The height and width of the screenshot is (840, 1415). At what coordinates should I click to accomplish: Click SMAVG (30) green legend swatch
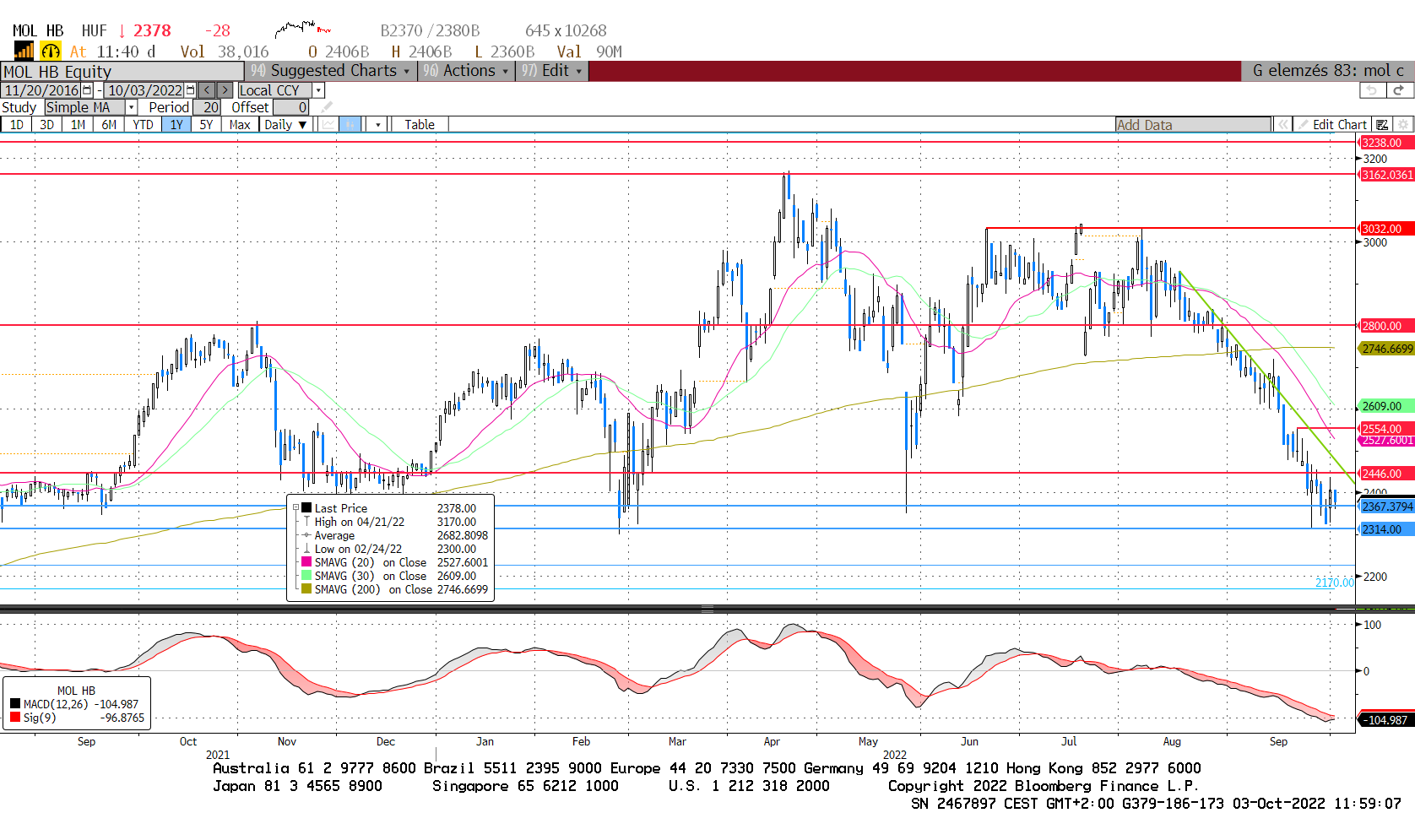306,576
